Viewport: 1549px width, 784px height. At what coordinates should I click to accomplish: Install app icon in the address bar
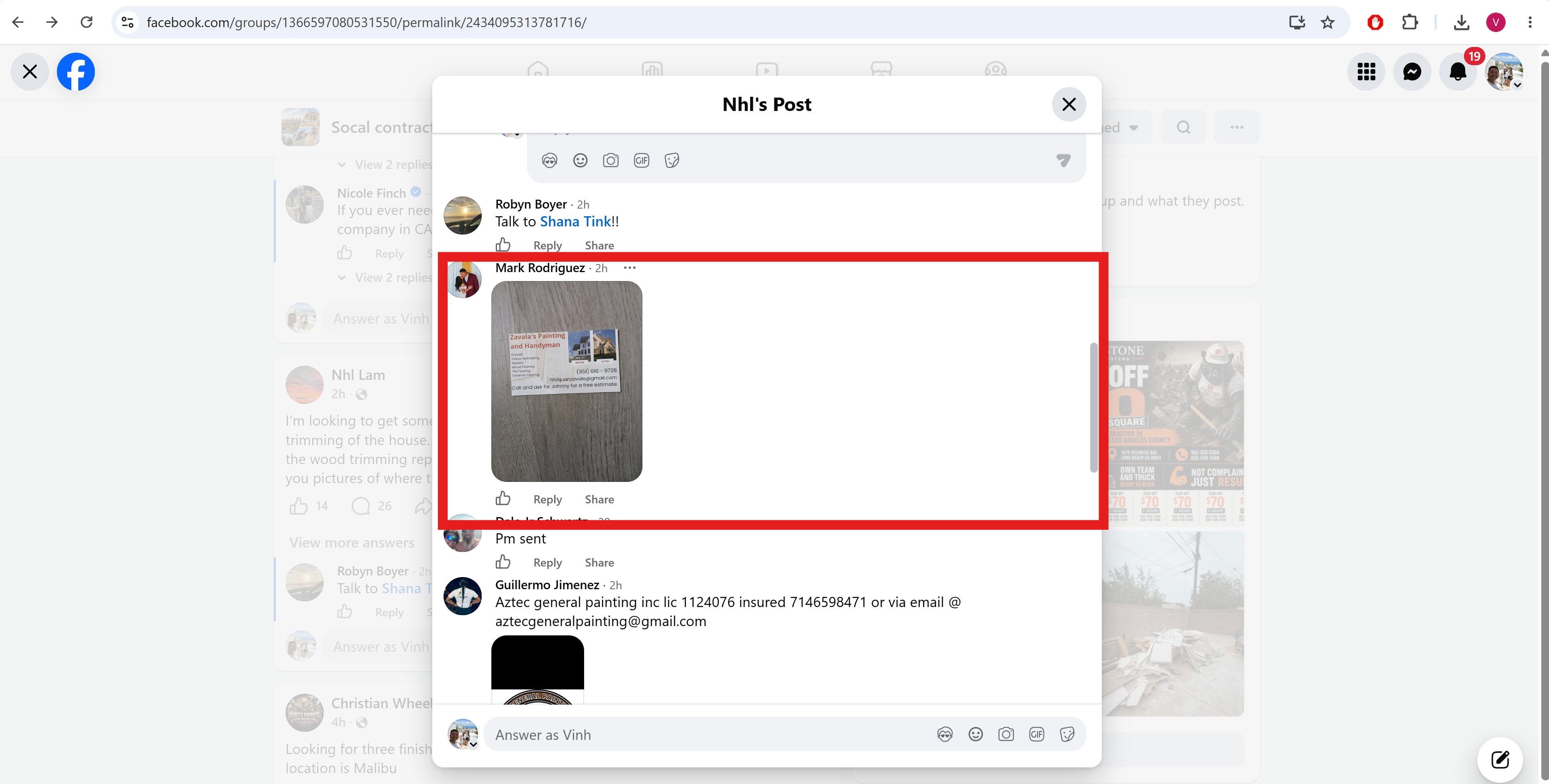1297,22
